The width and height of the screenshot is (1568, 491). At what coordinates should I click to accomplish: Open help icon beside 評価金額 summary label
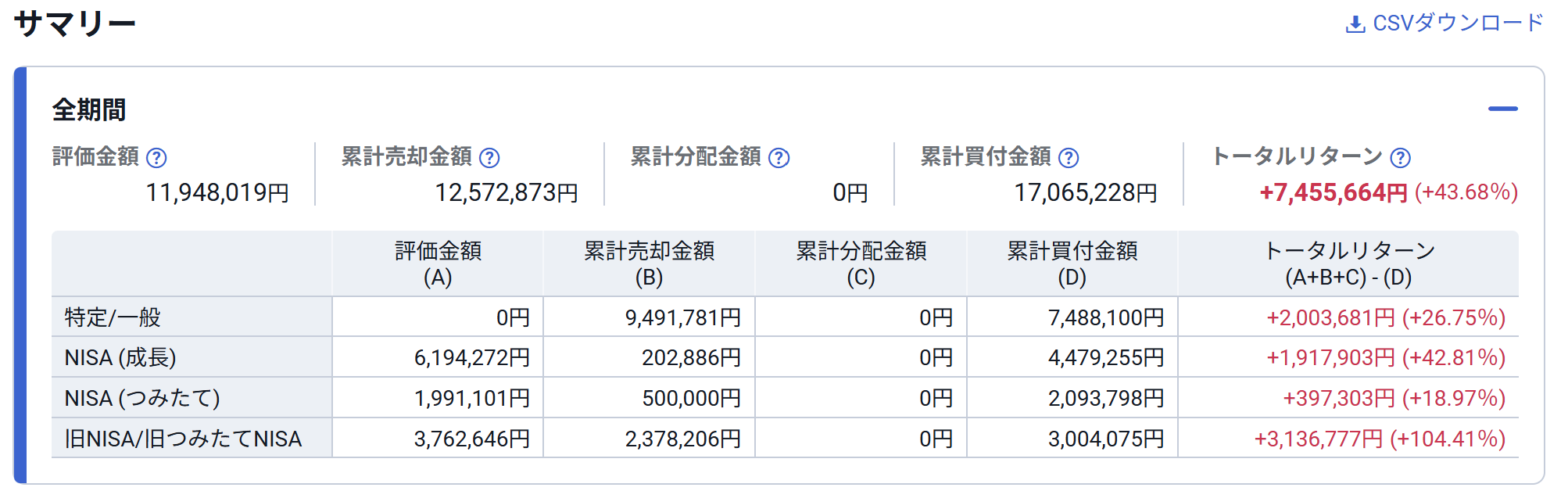pyautogui.click(x=156, y=158)
